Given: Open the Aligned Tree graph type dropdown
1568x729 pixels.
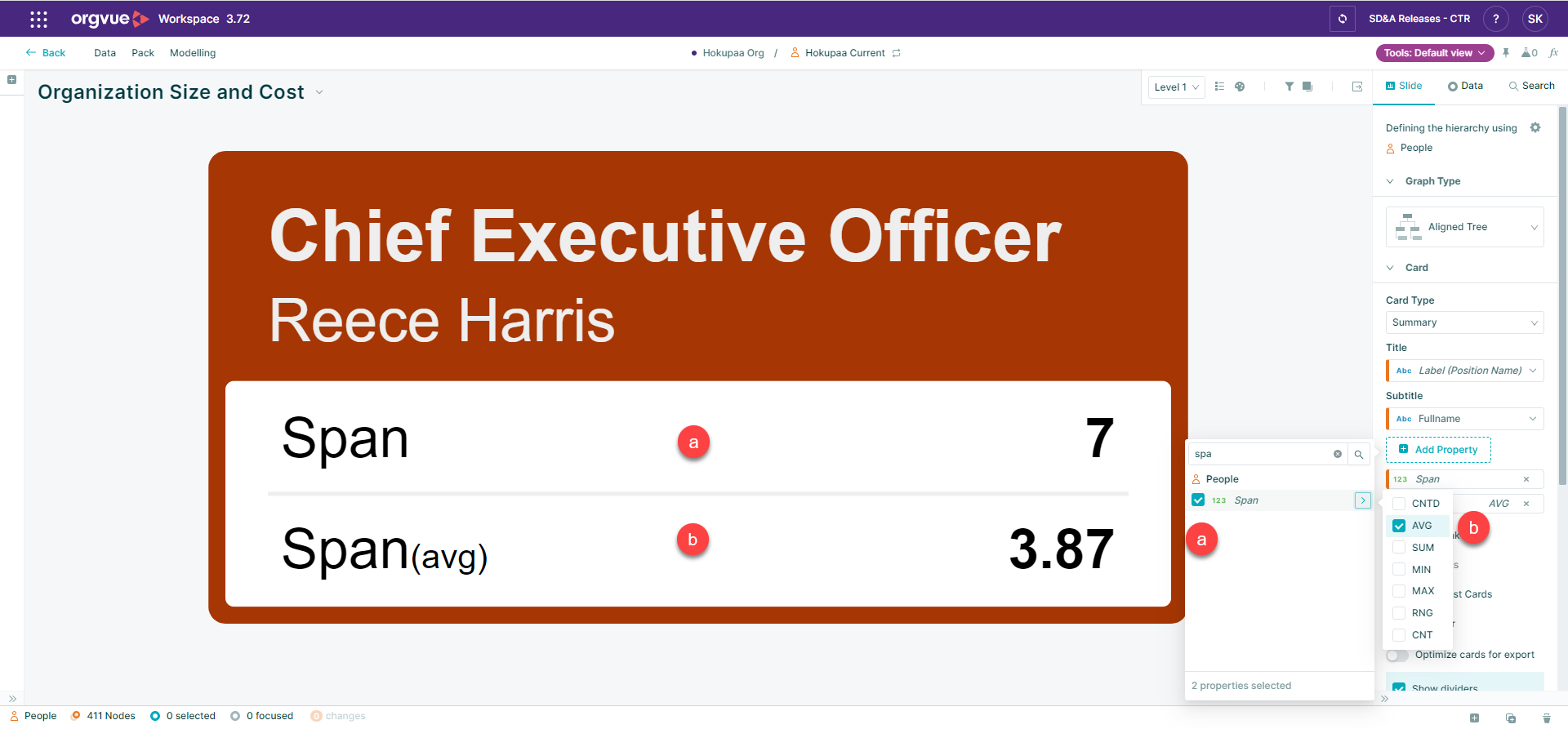Looking at the screenshot, I should coord(1465,227).
